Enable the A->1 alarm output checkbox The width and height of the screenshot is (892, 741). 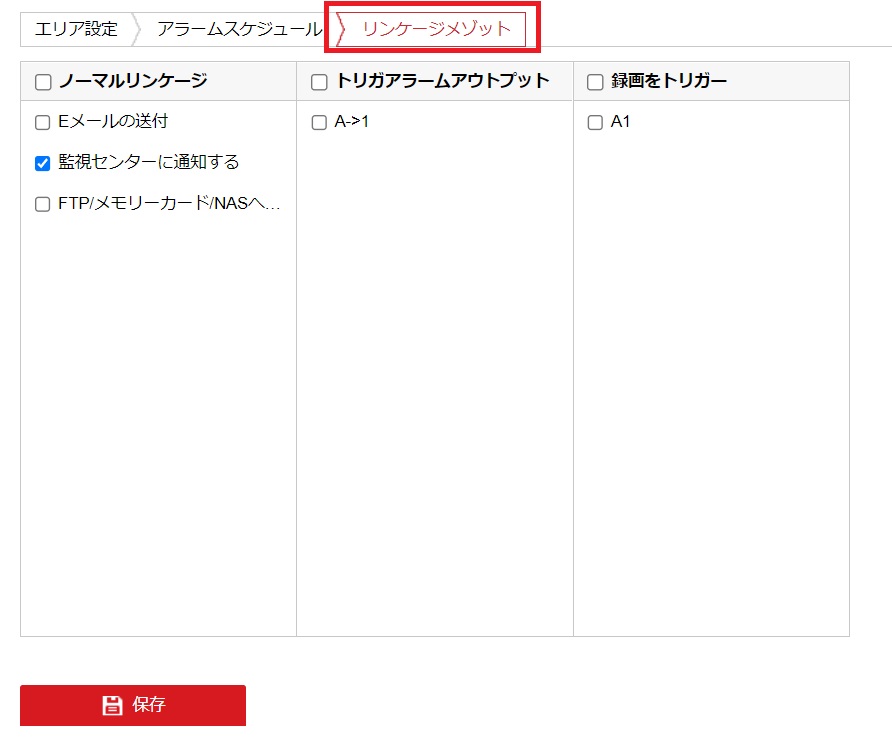[319, 123]
